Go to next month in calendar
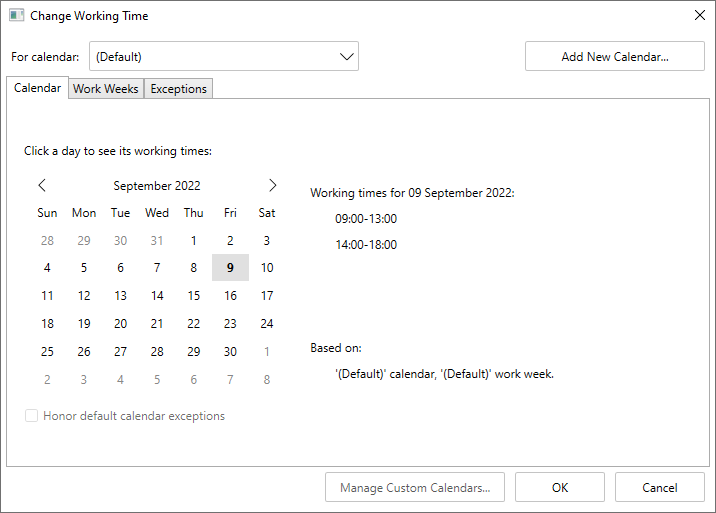This screenshot has width=716, height=513. click(272, 185)
